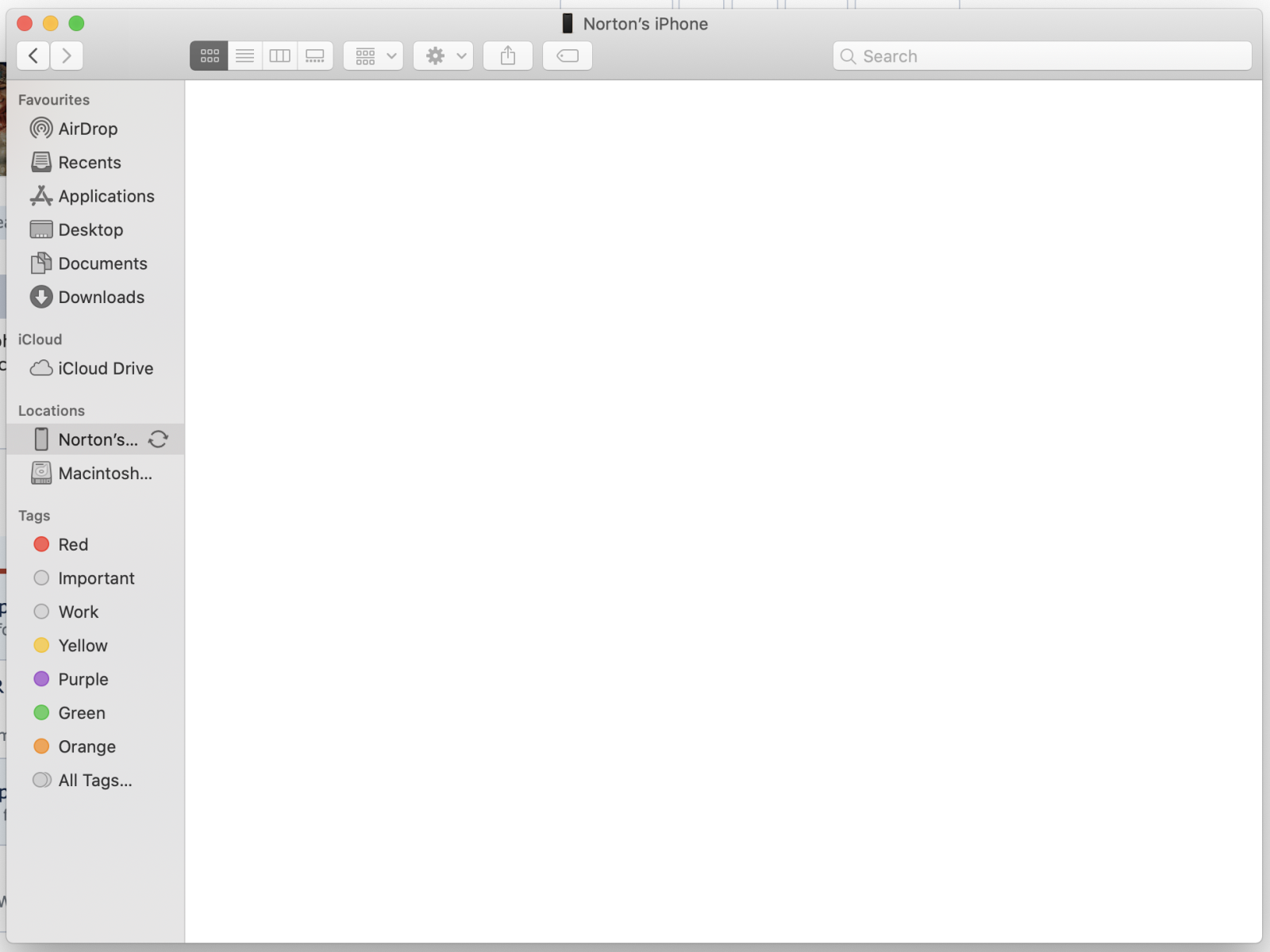Go back with the left chevron button

(x=33, y=56)
